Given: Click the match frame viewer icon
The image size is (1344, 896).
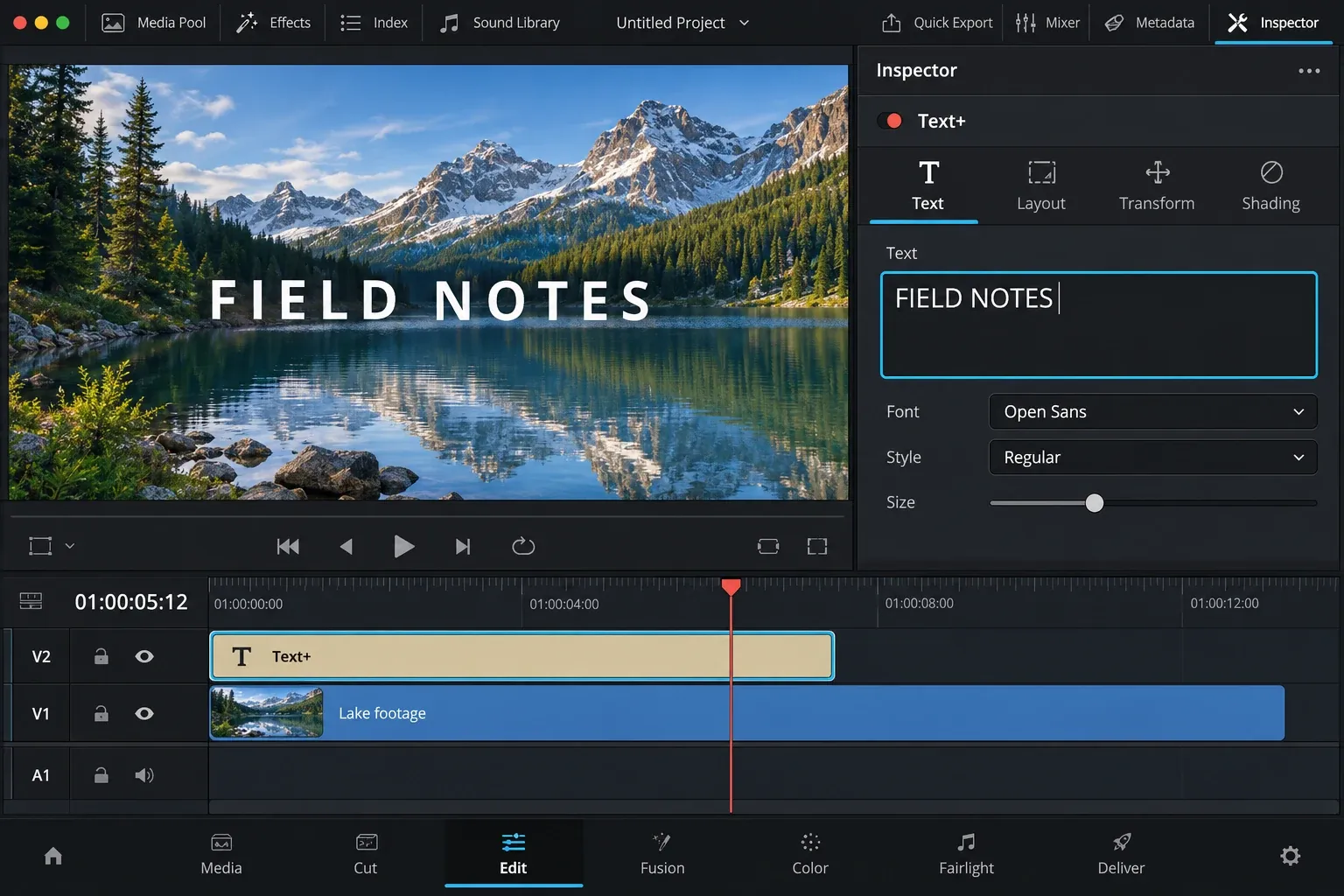Looking at the screenshot, I should click(768, 547).
